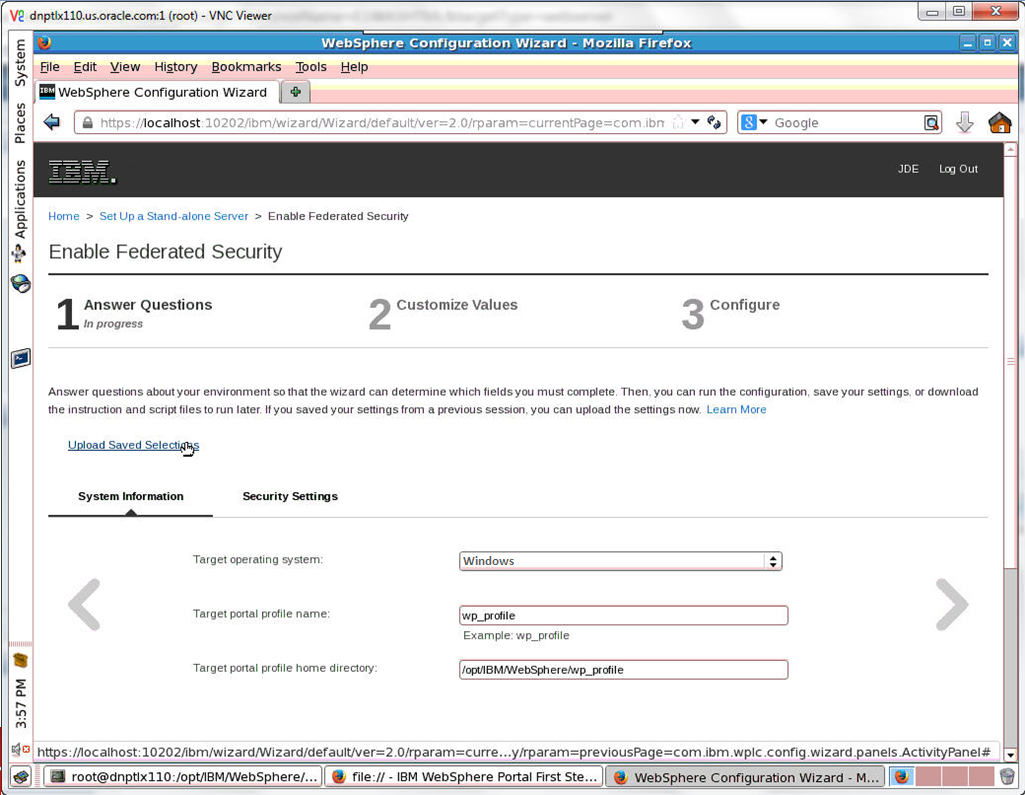Click page scrollbar up arrow

pyautogui.click(x=1010, y=150)
